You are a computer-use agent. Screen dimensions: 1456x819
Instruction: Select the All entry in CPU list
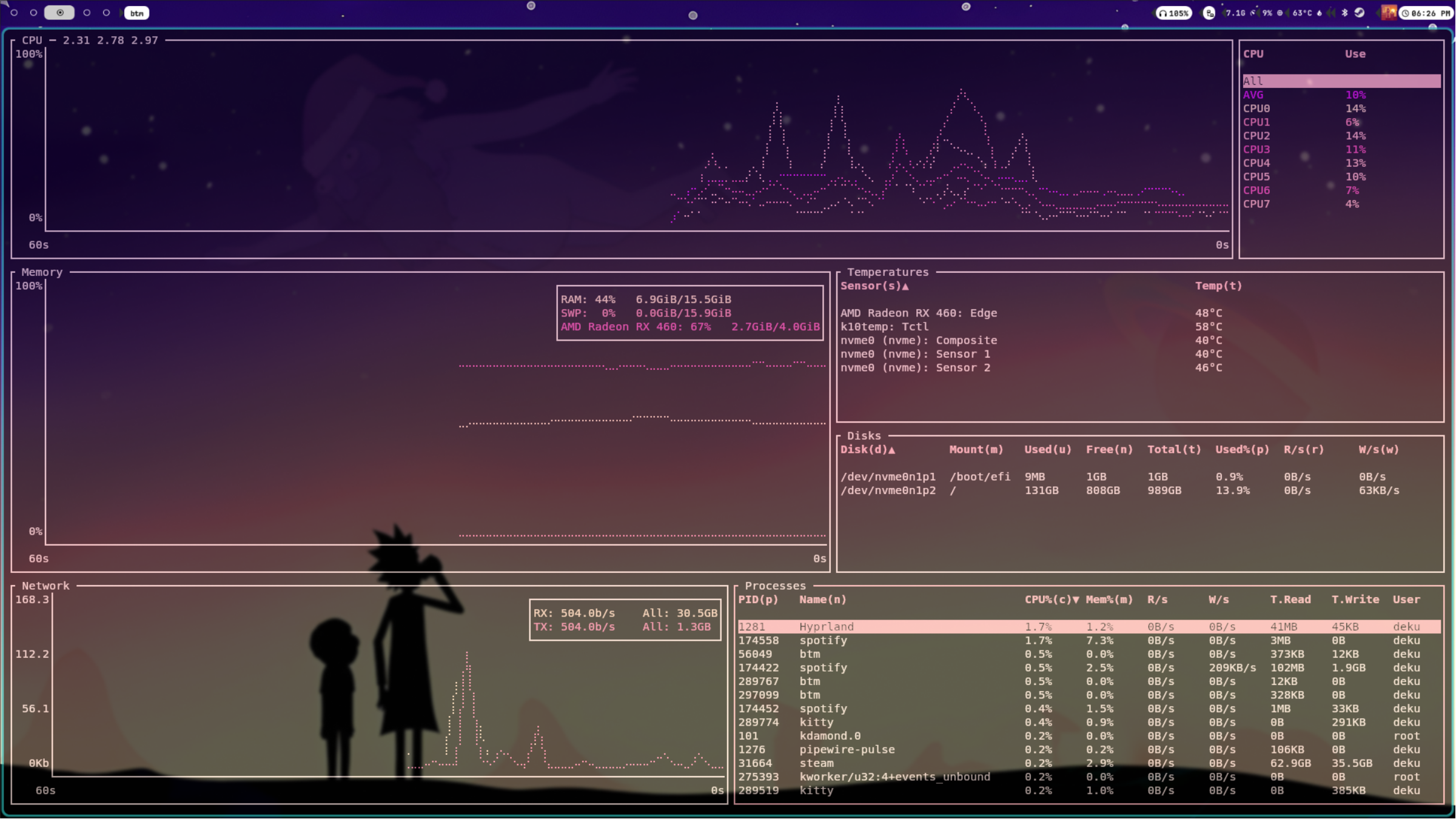(x=1341, y=81)
